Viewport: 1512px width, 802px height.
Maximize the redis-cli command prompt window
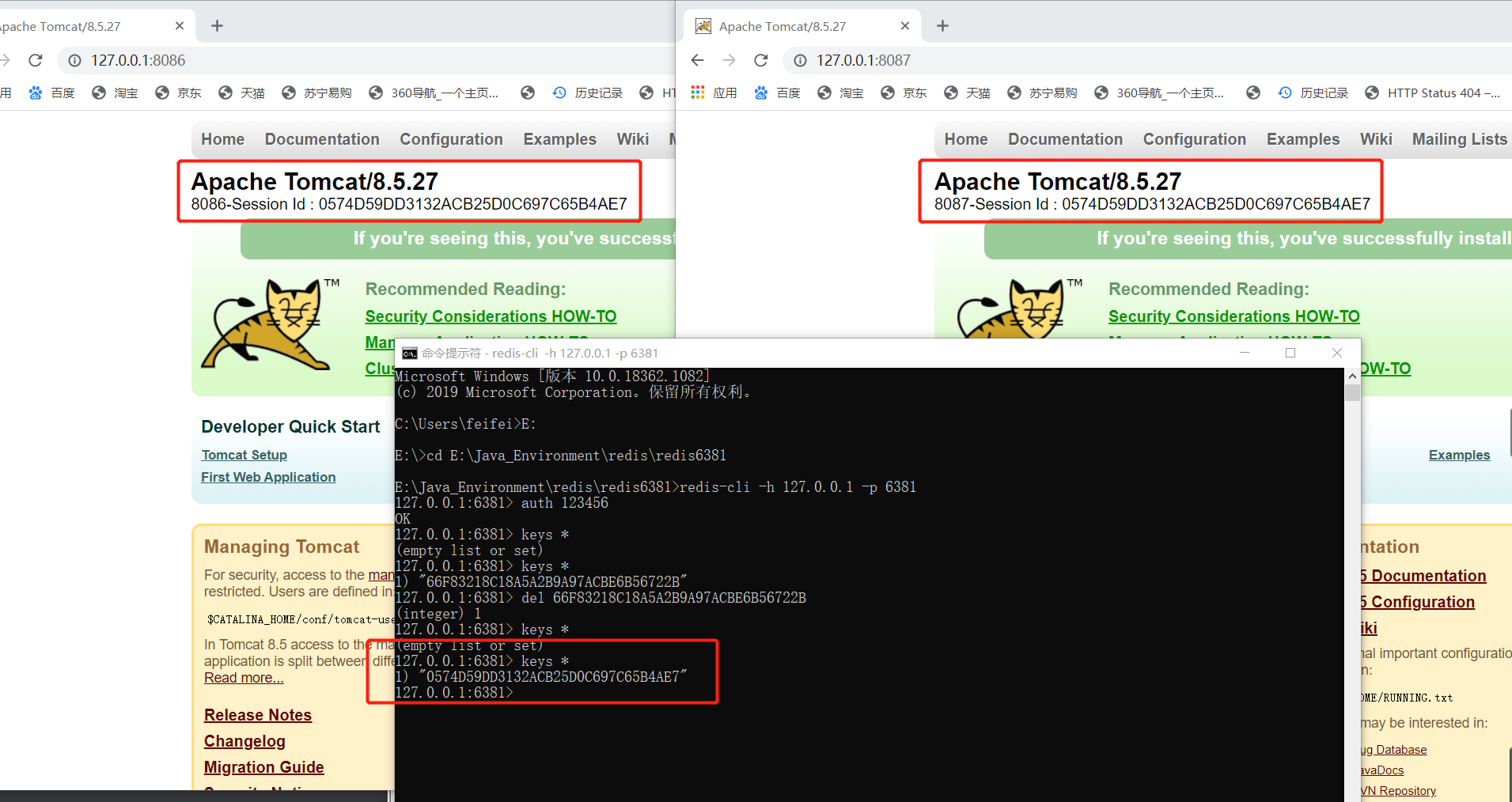tap(1290, 353)
